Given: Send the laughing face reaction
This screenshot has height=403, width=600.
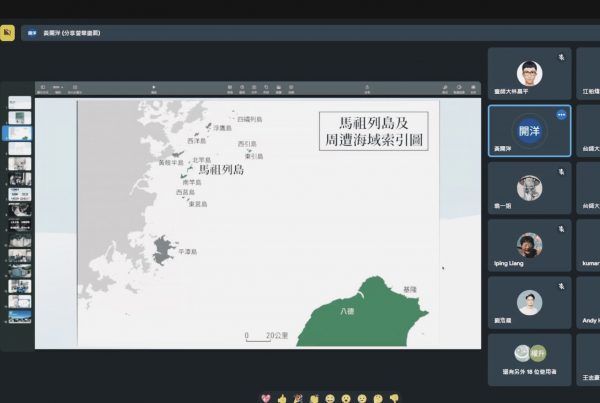Looking at the screenshot, I should coord(329,397).
